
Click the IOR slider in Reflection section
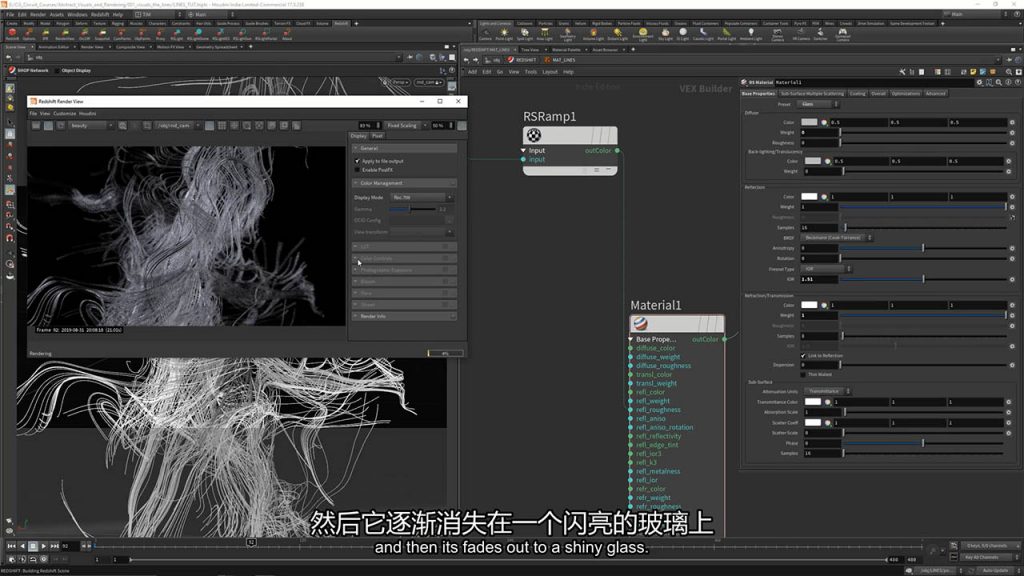pyautogui.click(x=923, y=280)
